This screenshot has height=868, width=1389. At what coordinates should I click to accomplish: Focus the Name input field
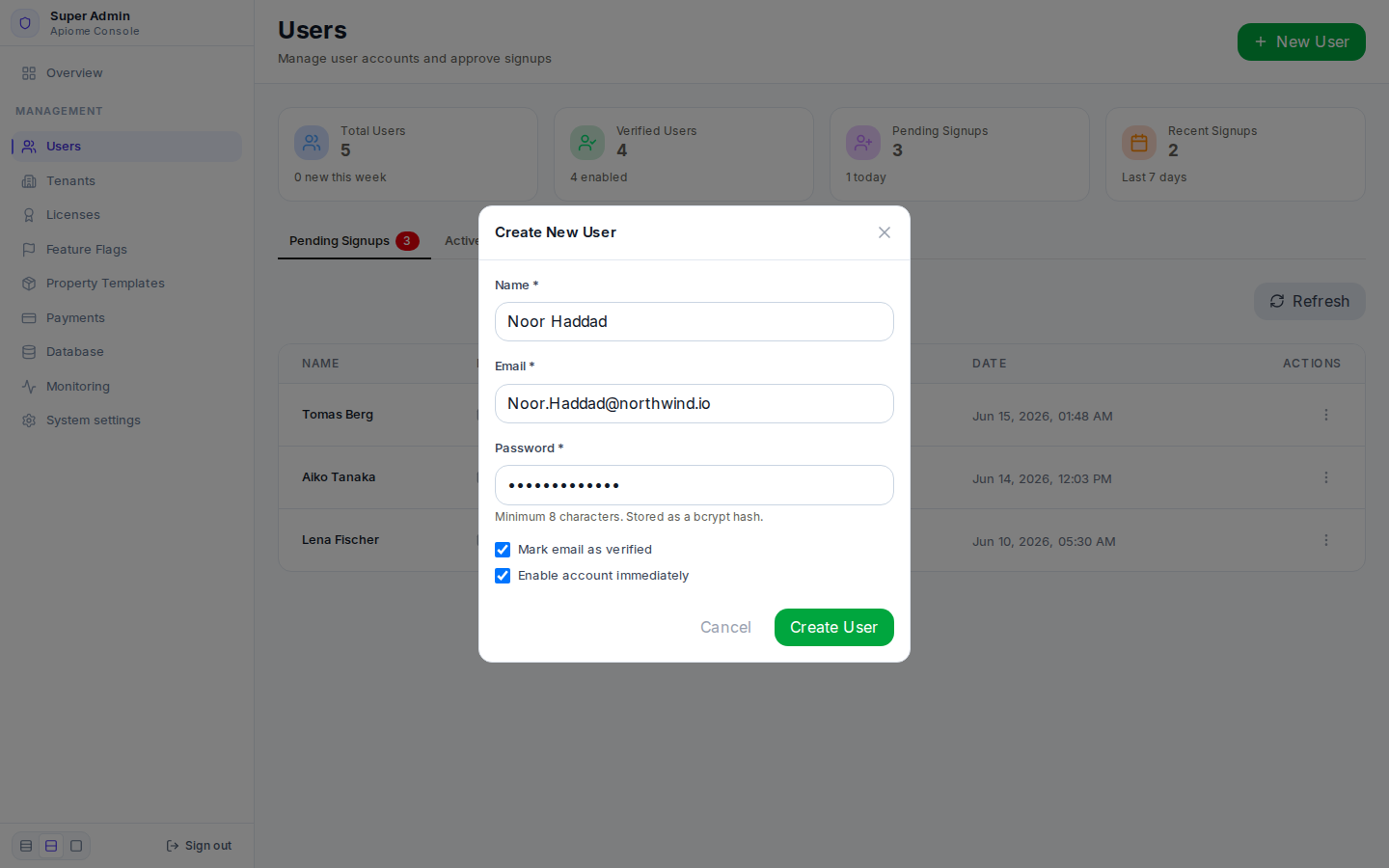click(x=694, y=321)
